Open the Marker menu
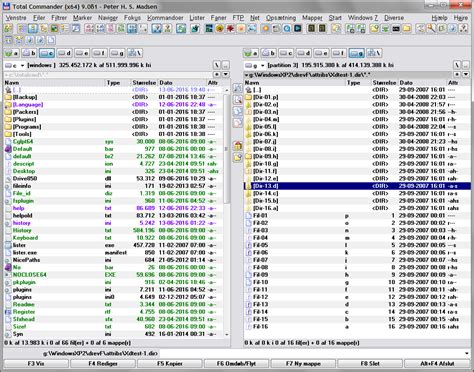 coord(82,18)
